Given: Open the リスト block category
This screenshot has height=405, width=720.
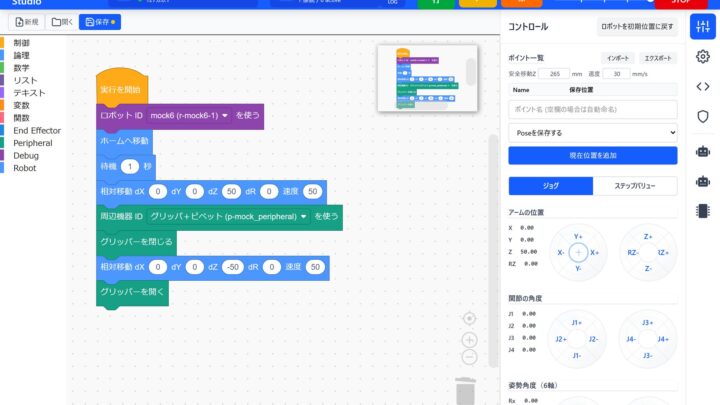Looking at the screenshot, I should click(x=25, y=80).
